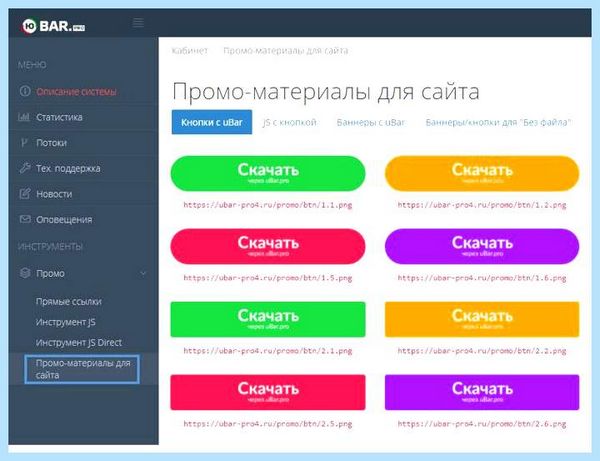Select the URL text ending btn/2.1.png
Viewport: 600px width, 461px height.
(268, 351)
